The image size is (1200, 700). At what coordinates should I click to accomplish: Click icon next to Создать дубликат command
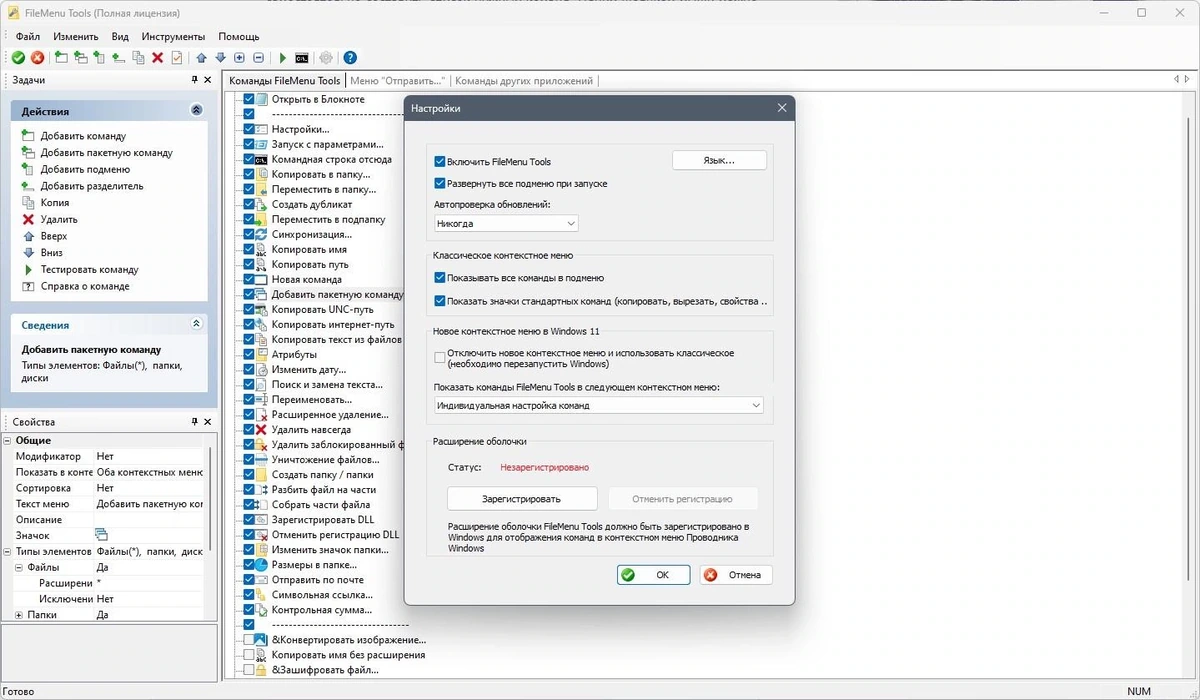261,204
